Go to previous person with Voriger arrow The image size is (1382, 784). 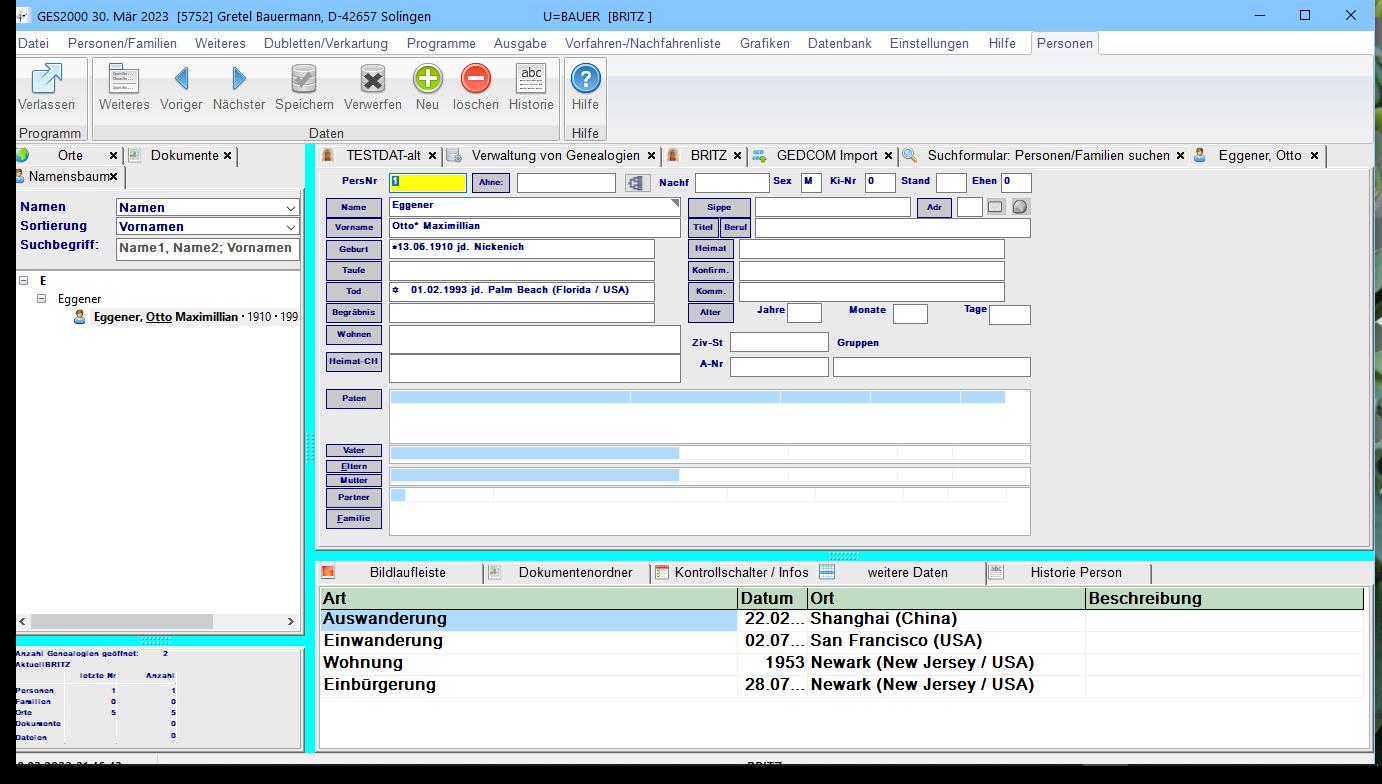(x=181, y=78)
